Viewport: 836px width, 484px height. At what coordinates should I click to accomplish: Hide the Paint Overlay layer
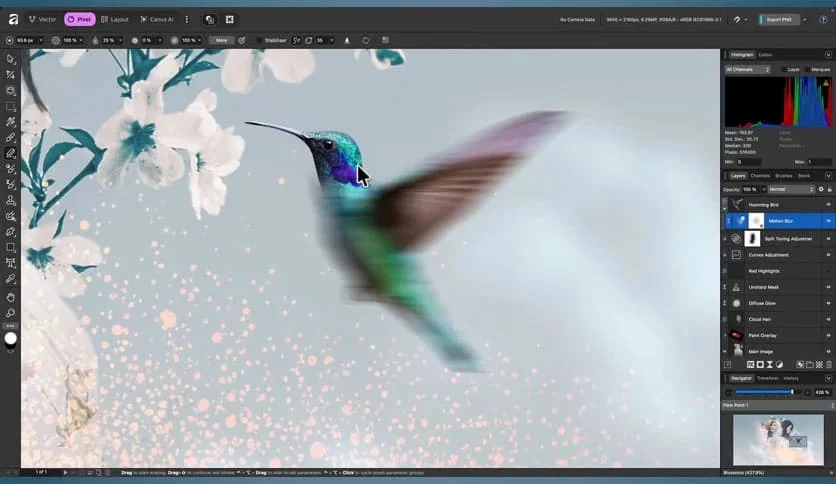click(x=829, y=335)
